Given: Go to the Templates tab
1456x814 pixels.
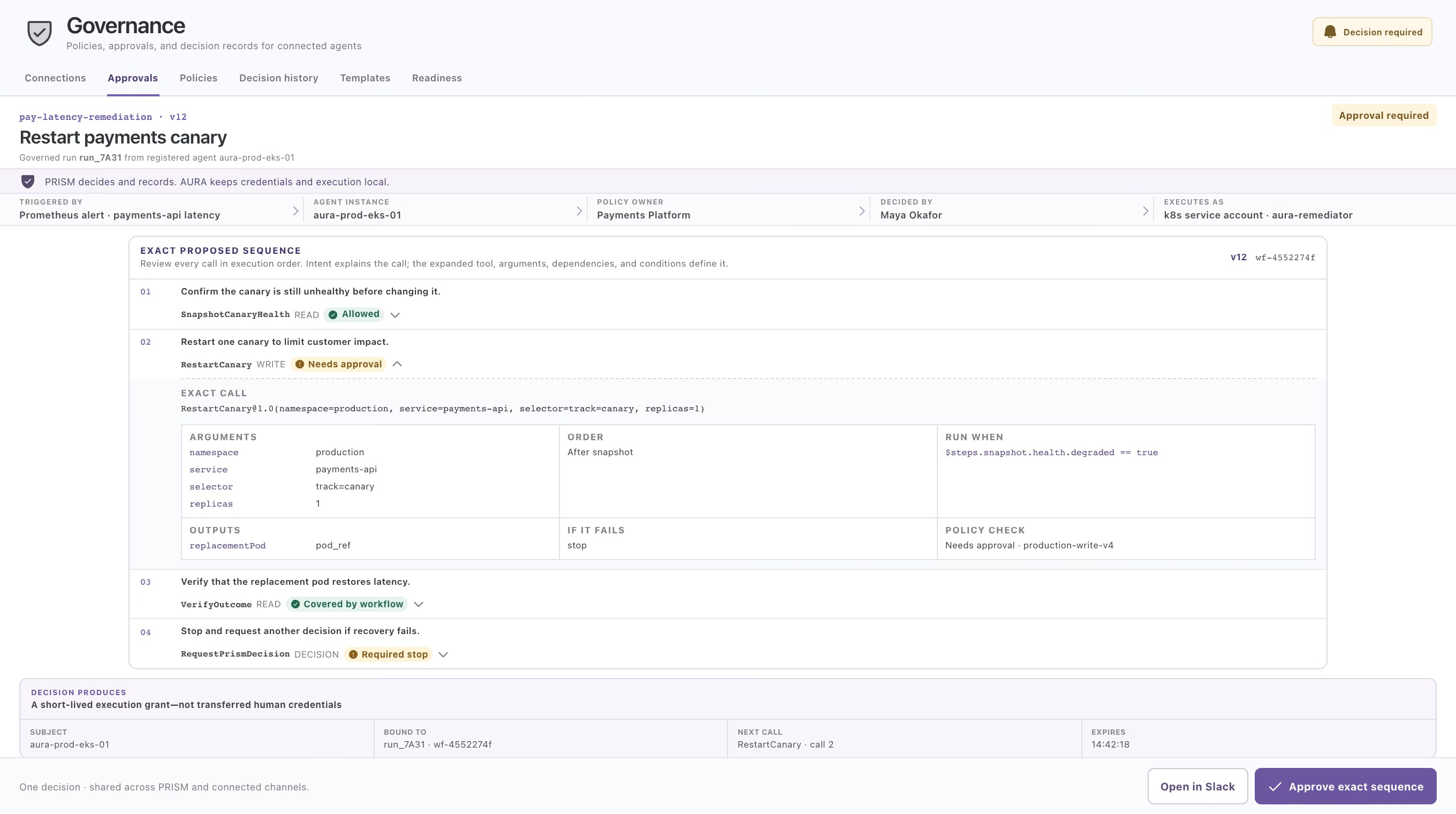Looking at the screenshot, I should [x=365, y=78].
